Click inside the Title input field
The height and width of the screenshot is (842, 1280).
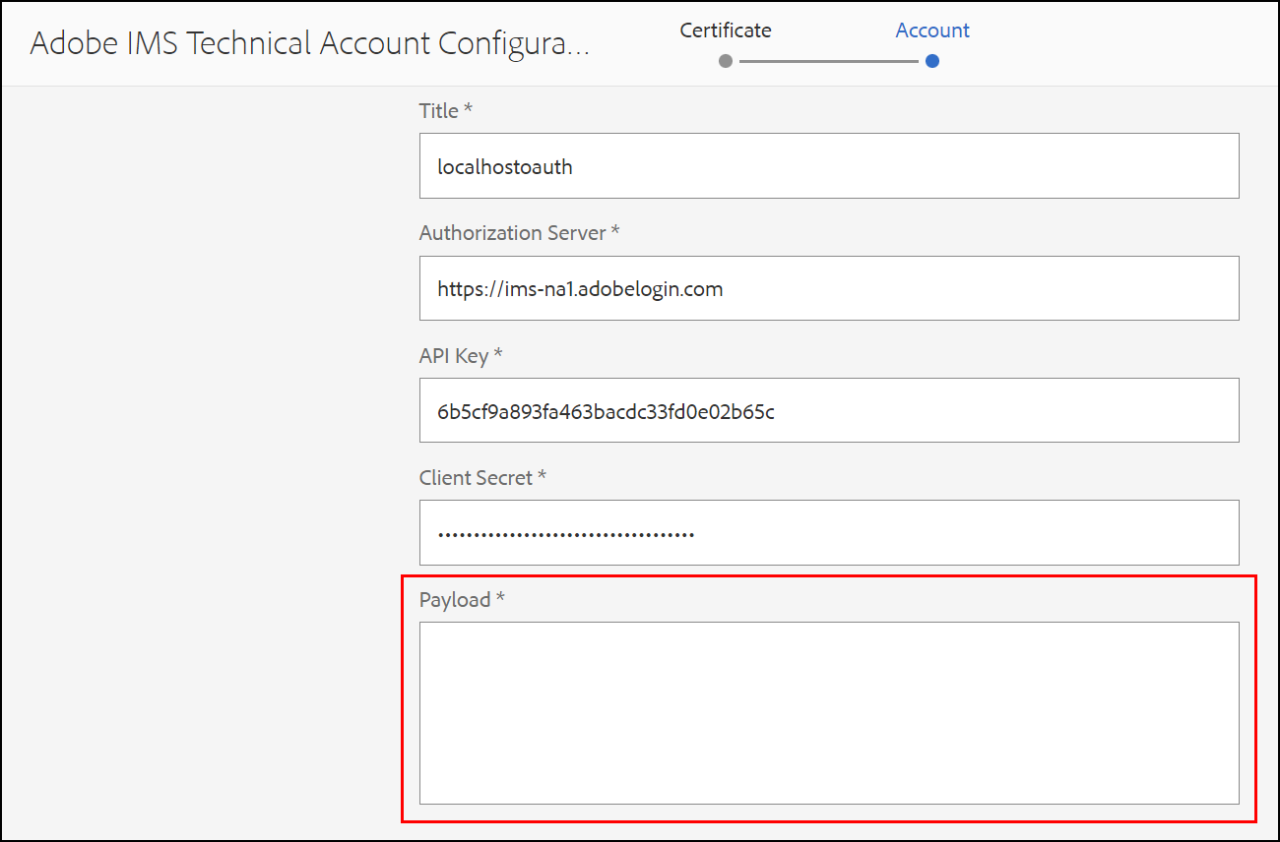click(x=828, y=166)
